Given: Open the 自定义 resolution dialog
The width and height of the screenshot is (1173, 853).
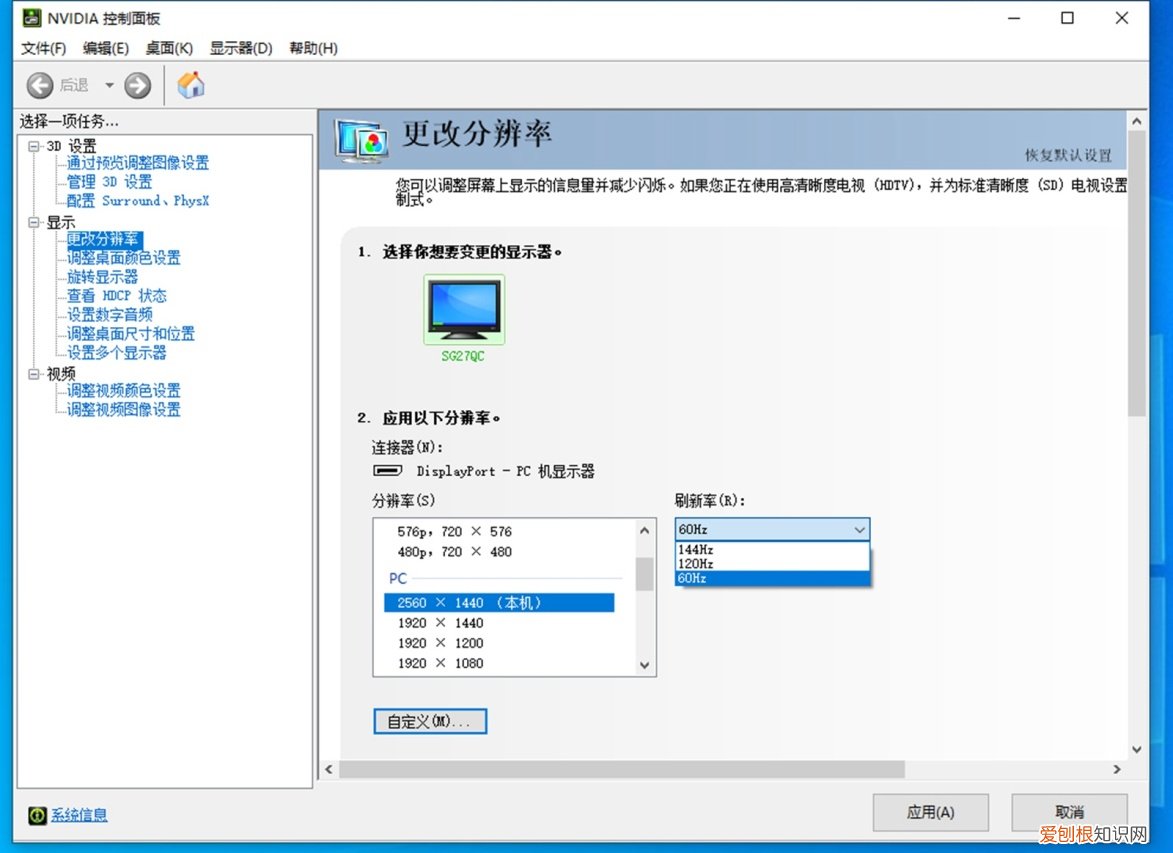Looking at the screenshot, I should [430, 721].
